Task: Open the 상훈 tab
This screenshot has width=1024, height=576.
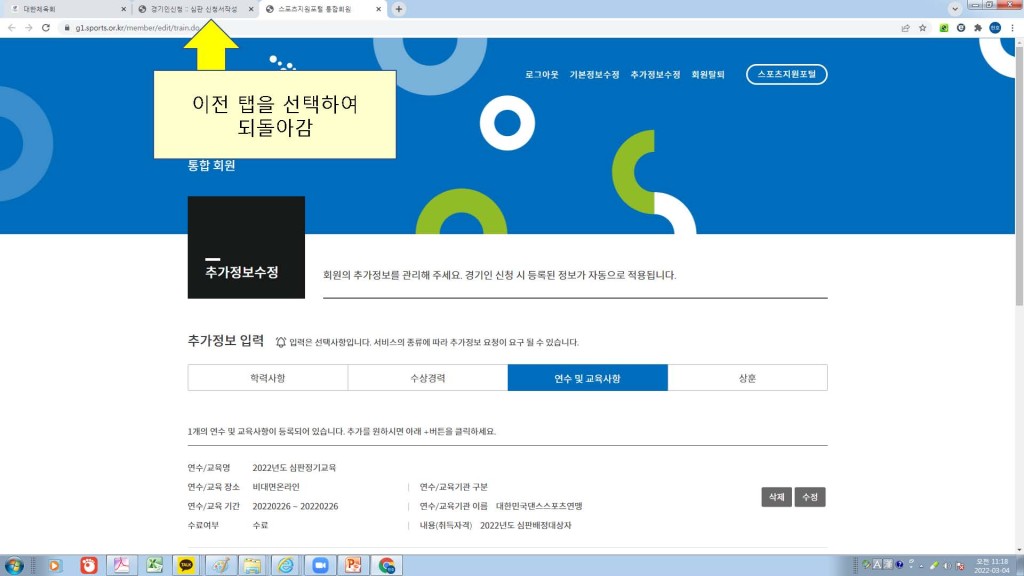Action: 747,378
